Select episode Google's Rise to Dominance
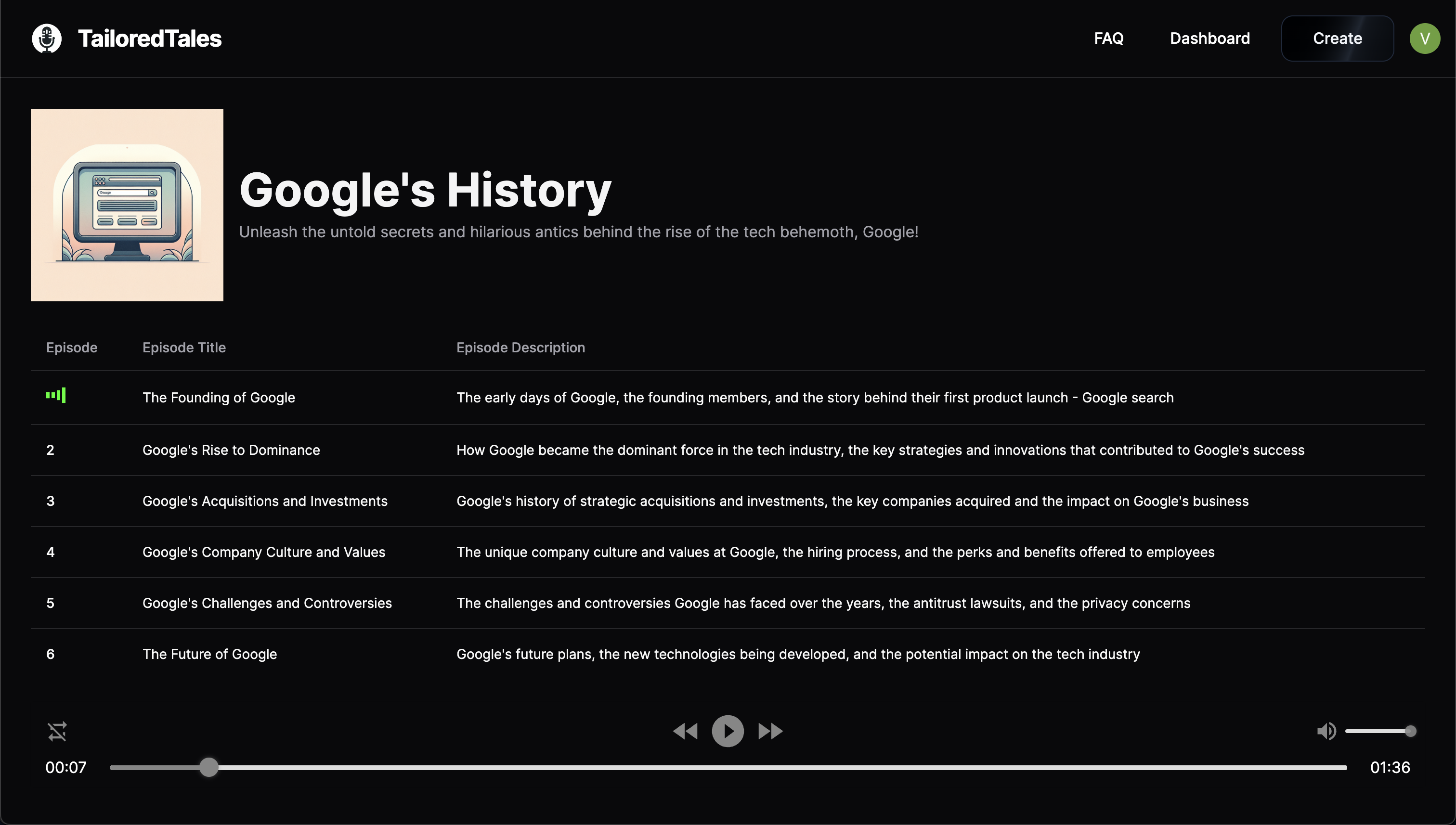 231,450
